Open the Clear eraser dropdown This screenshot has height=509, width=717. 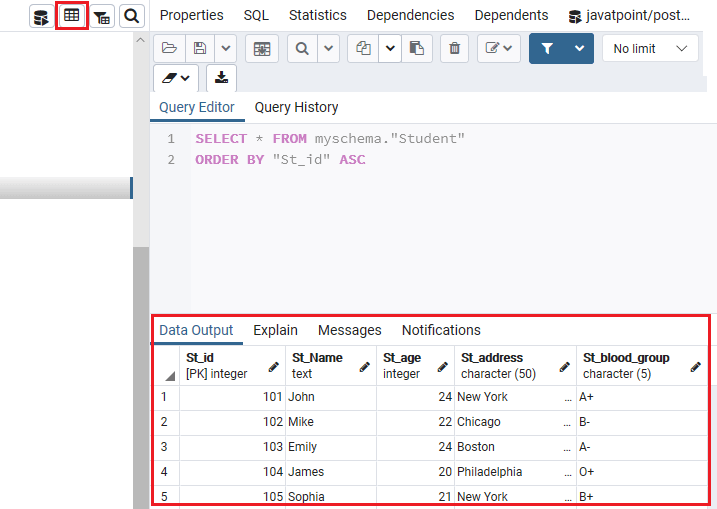click(x=176, y=78)
